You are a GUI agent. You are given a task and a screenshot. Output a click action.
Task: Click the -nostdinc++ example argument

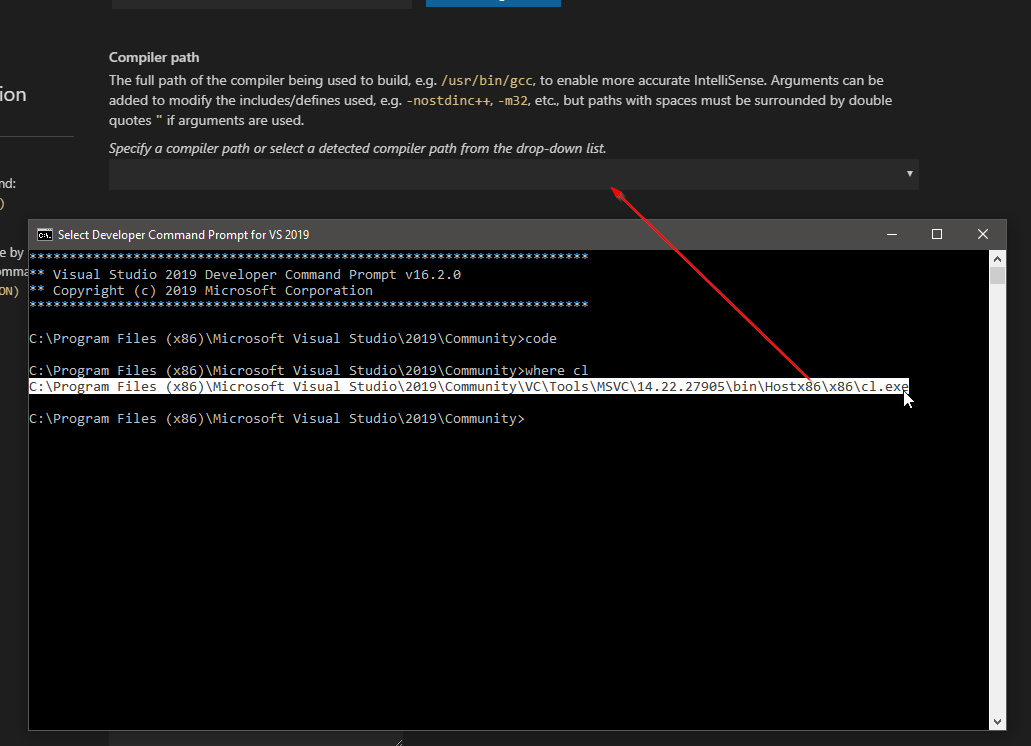coord(448,101)
